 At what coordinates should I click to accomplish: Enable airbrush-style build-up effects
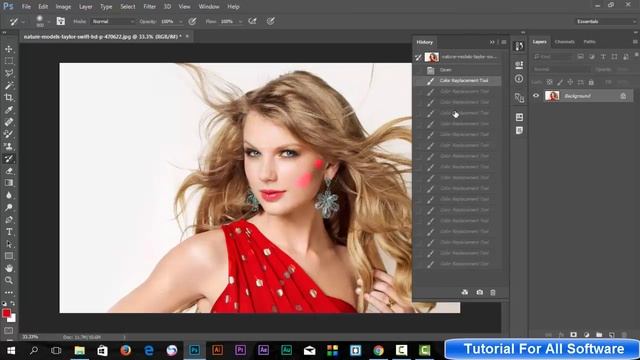pos(253,21)
